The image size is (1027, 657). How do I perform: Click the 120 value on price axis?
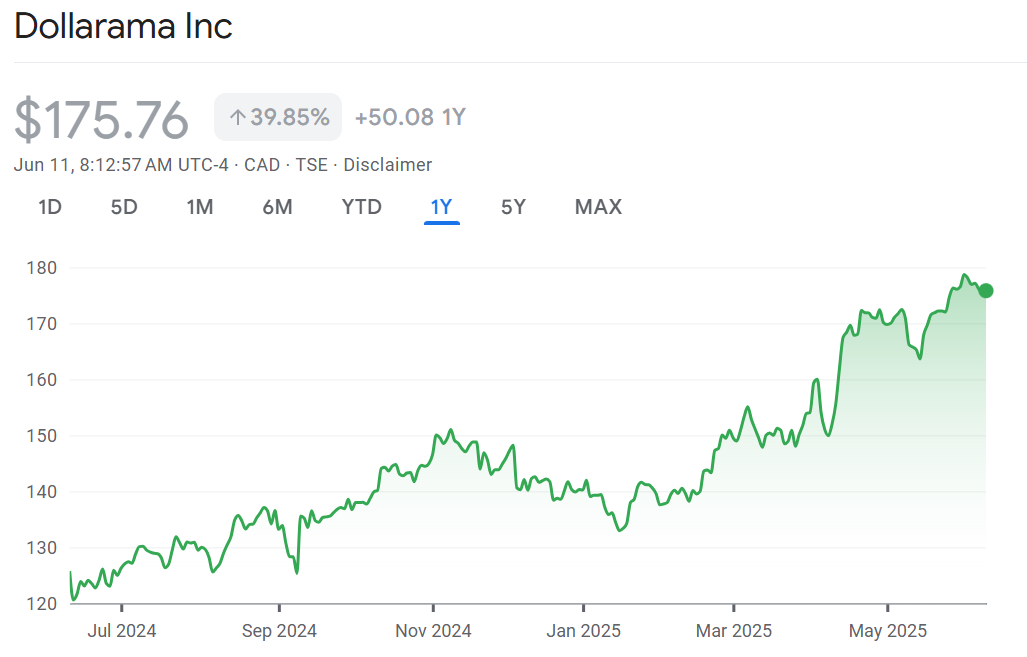pyautogui.click(x=44, y=604)
